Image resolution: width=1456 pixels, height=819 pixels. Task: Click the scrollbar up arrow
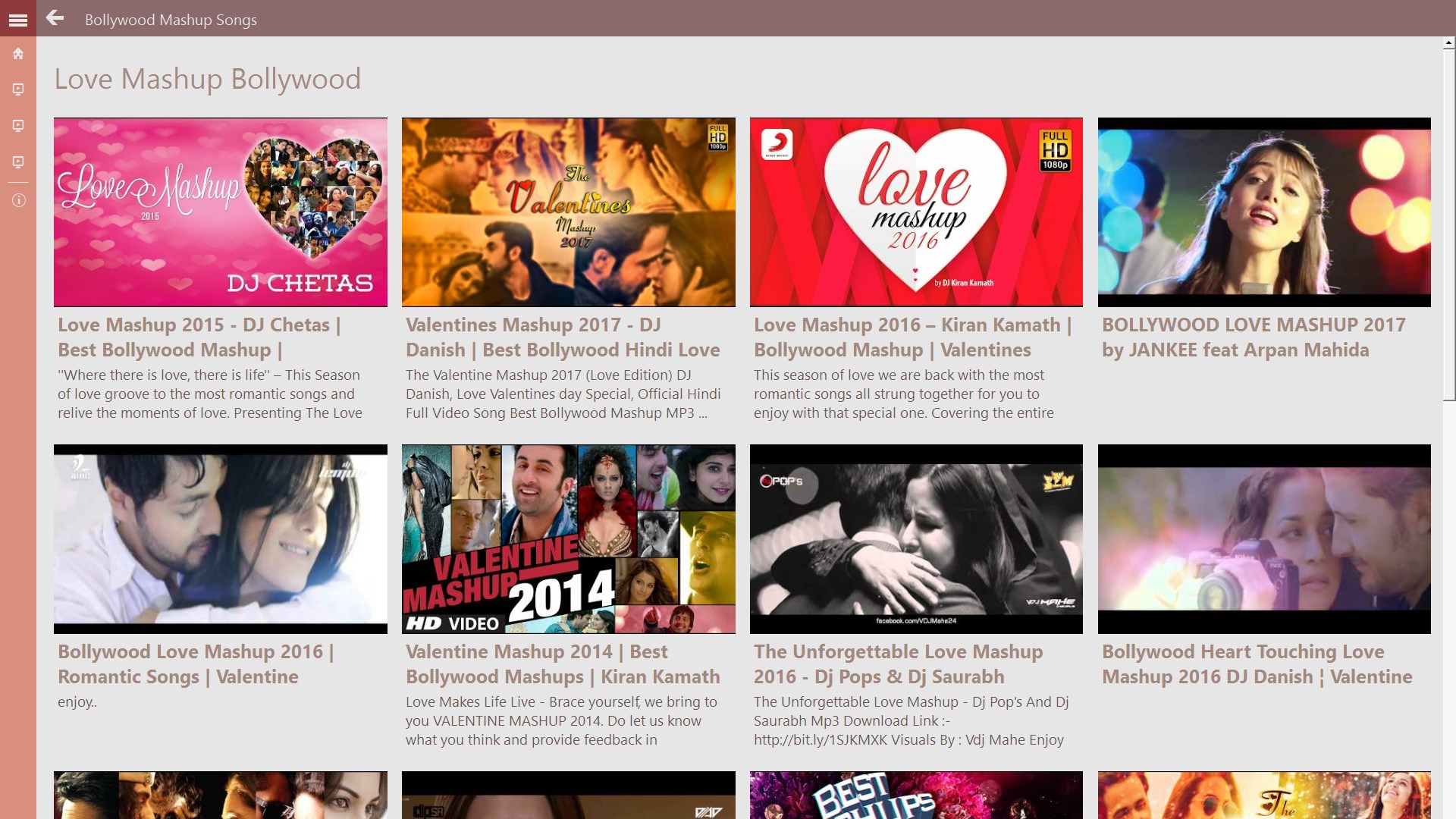(x=1448, y=44)
